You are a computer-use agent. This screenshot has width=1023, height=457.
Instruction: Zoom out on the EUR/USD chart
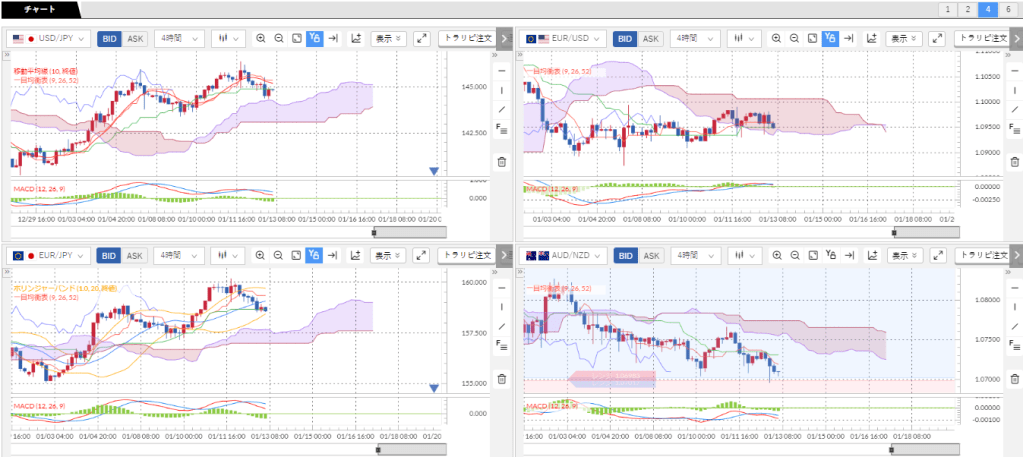794,39
